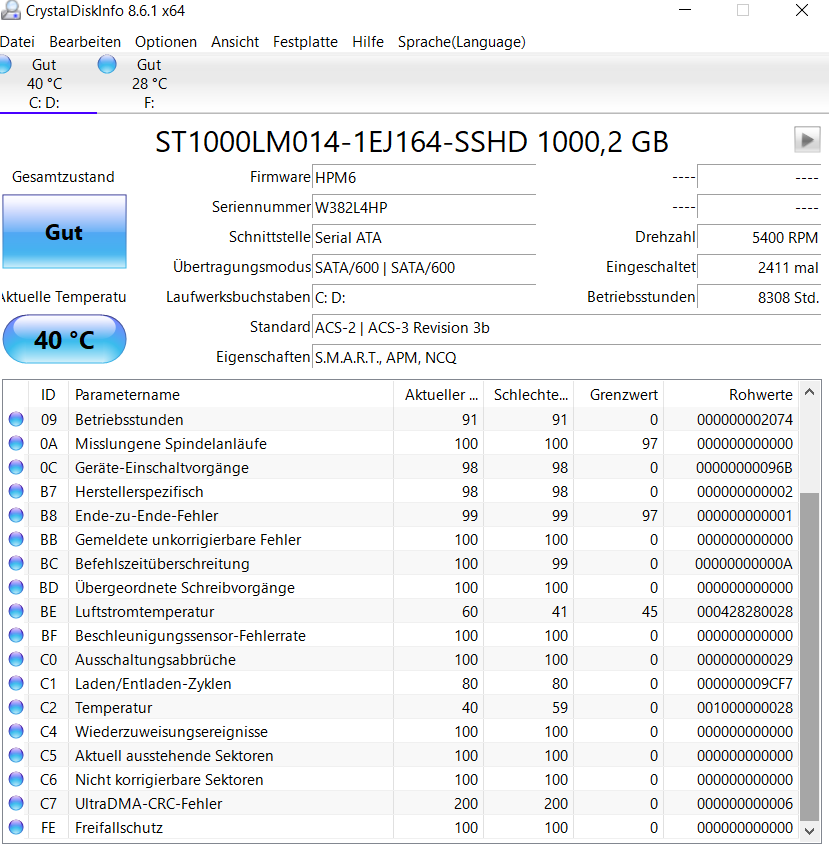The image size is (829, 851).
Task: Click status orb for Herstellerspezifisch row
Action: pos(16,491)
